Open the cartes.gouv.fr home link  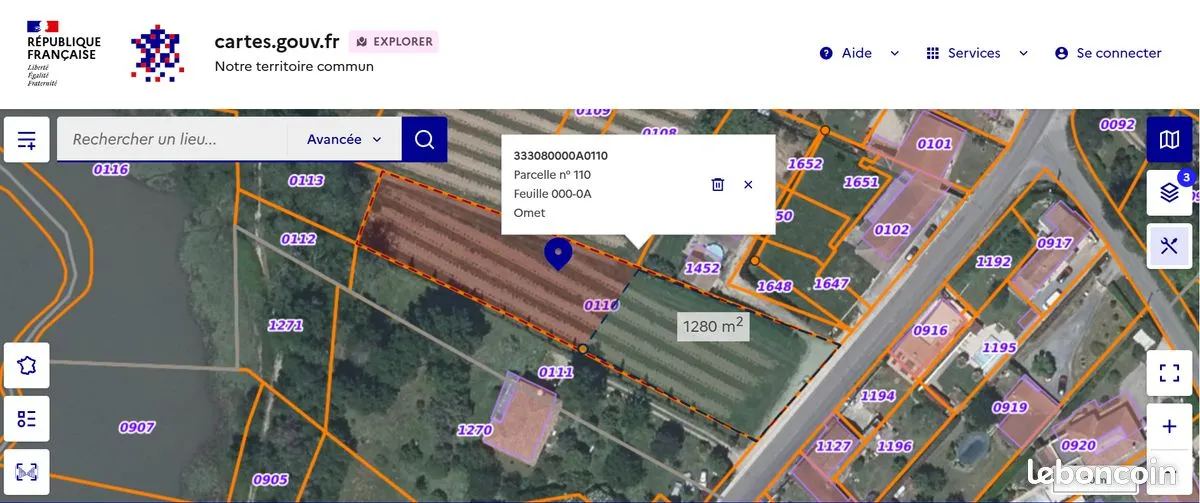277,41
